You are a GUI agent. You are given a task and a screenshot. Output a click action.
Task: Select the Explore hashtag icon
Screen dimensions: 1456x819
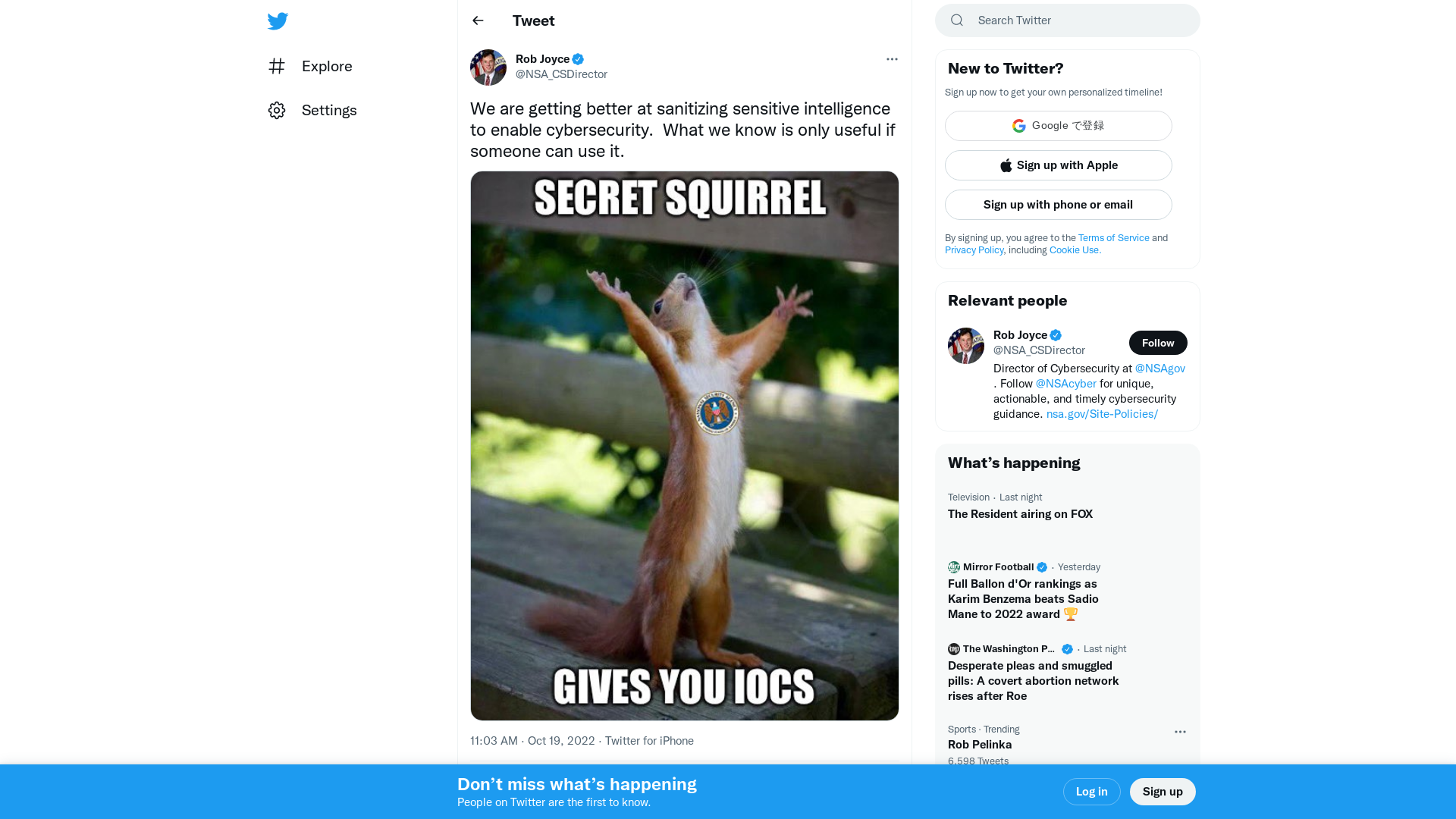click(x=277, y=66)
